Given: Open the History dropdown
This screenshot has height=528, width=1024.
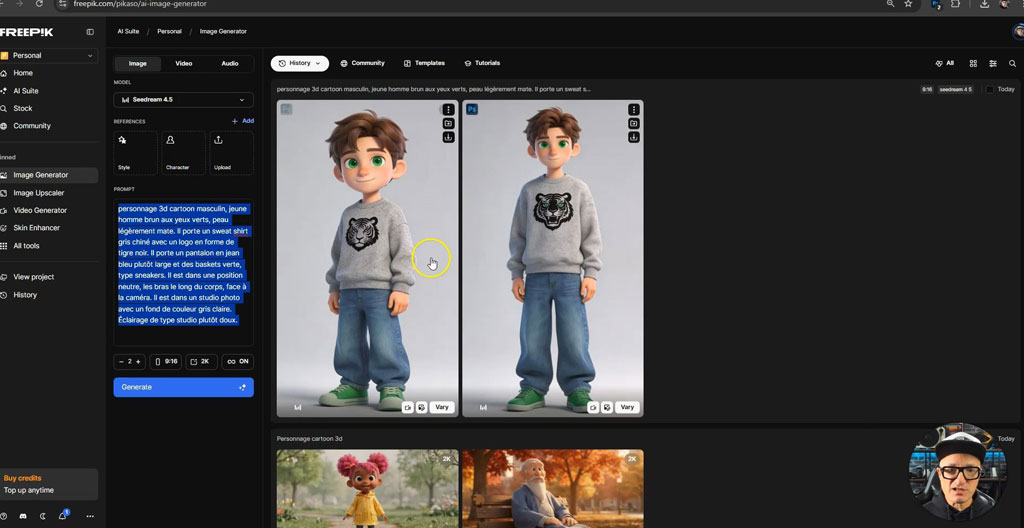Looking at the screenshot, I should [300, 63].
